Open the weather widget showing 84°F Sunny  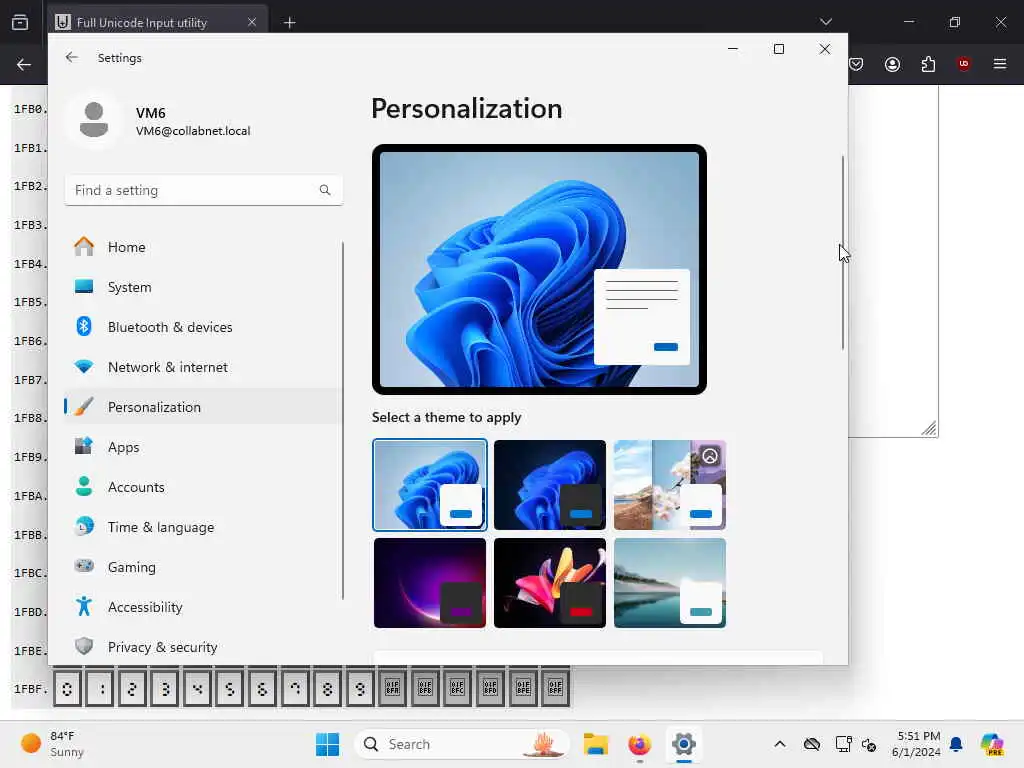pos(52,744)
